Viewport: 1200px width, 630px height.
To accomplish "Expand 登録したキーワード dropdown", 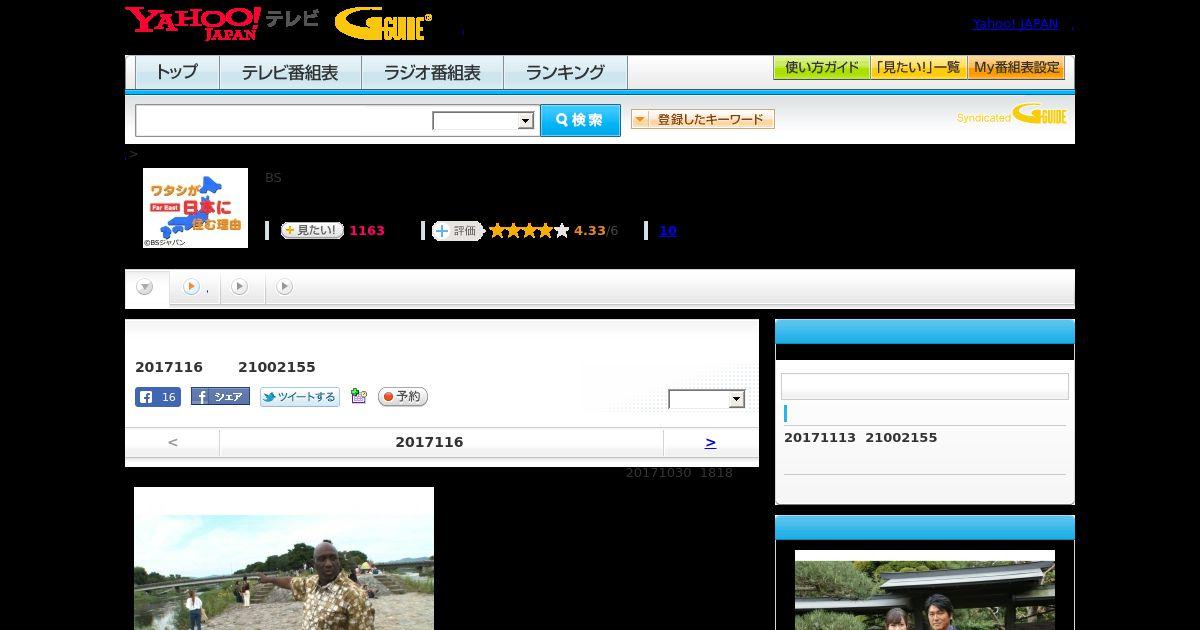I will (703, 119).
